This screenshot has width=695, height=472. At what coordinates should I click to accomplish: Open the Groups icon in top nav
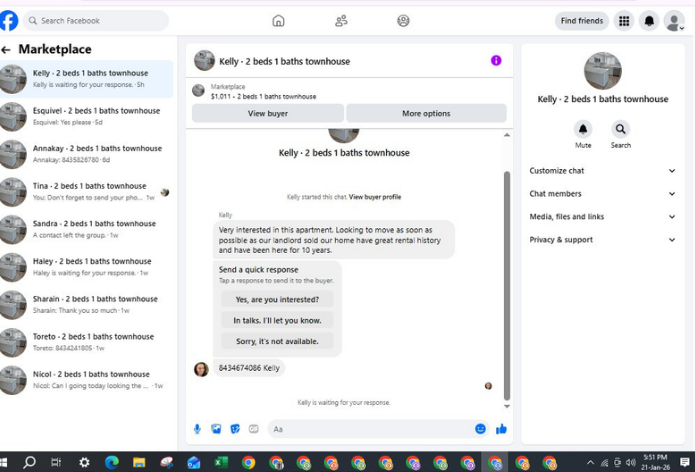coord(403,20)
